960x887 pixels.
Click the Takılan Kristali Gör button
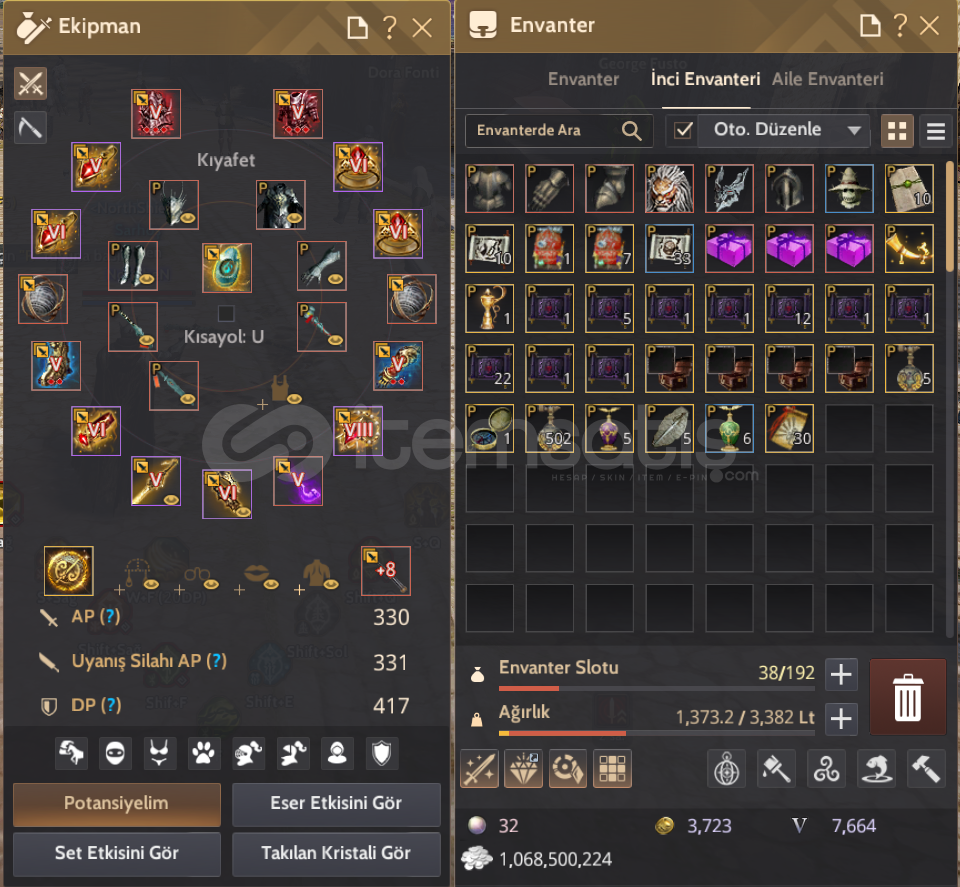tap(336, 853)
